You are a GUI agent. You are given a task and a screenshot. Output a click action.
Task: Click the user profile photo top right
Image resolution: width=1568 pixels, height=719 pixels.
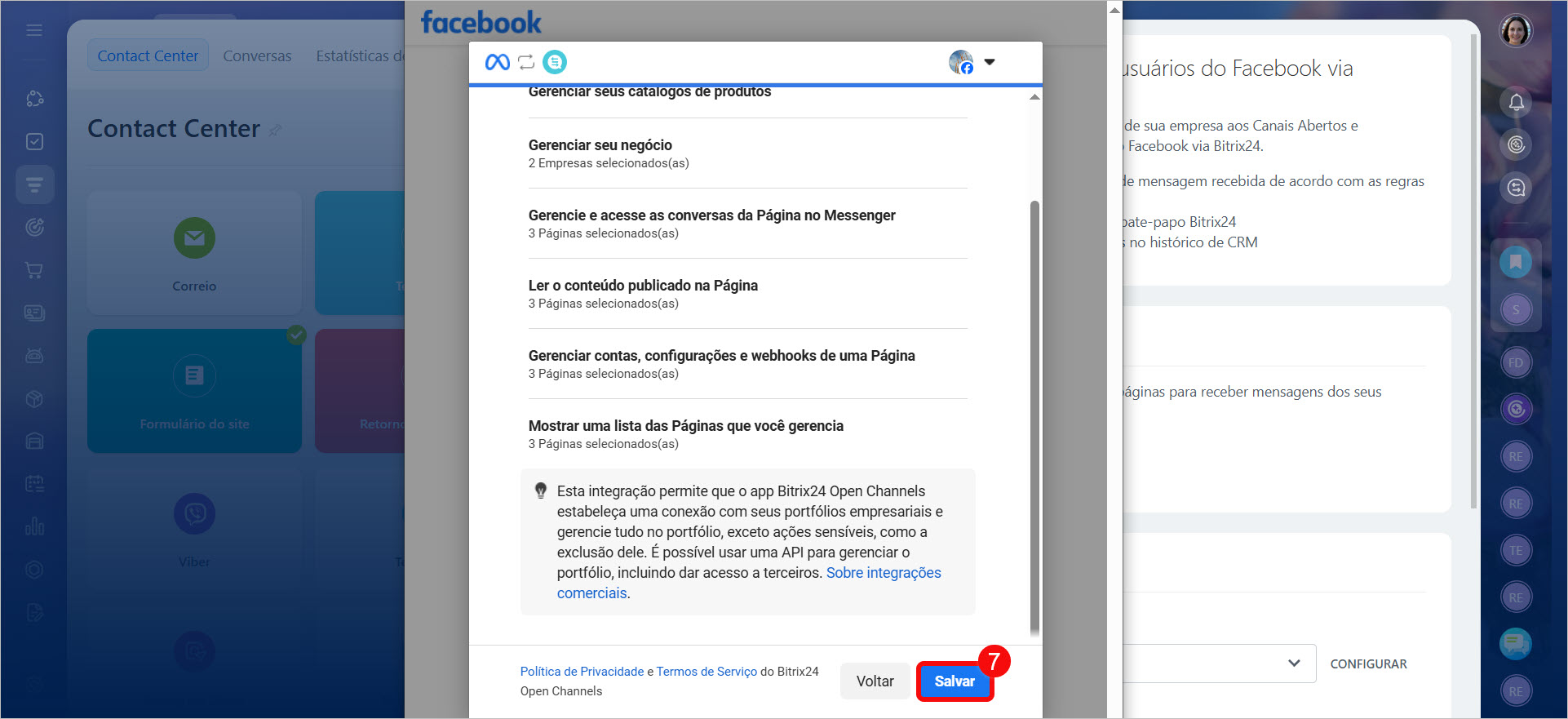(1516, 32)
